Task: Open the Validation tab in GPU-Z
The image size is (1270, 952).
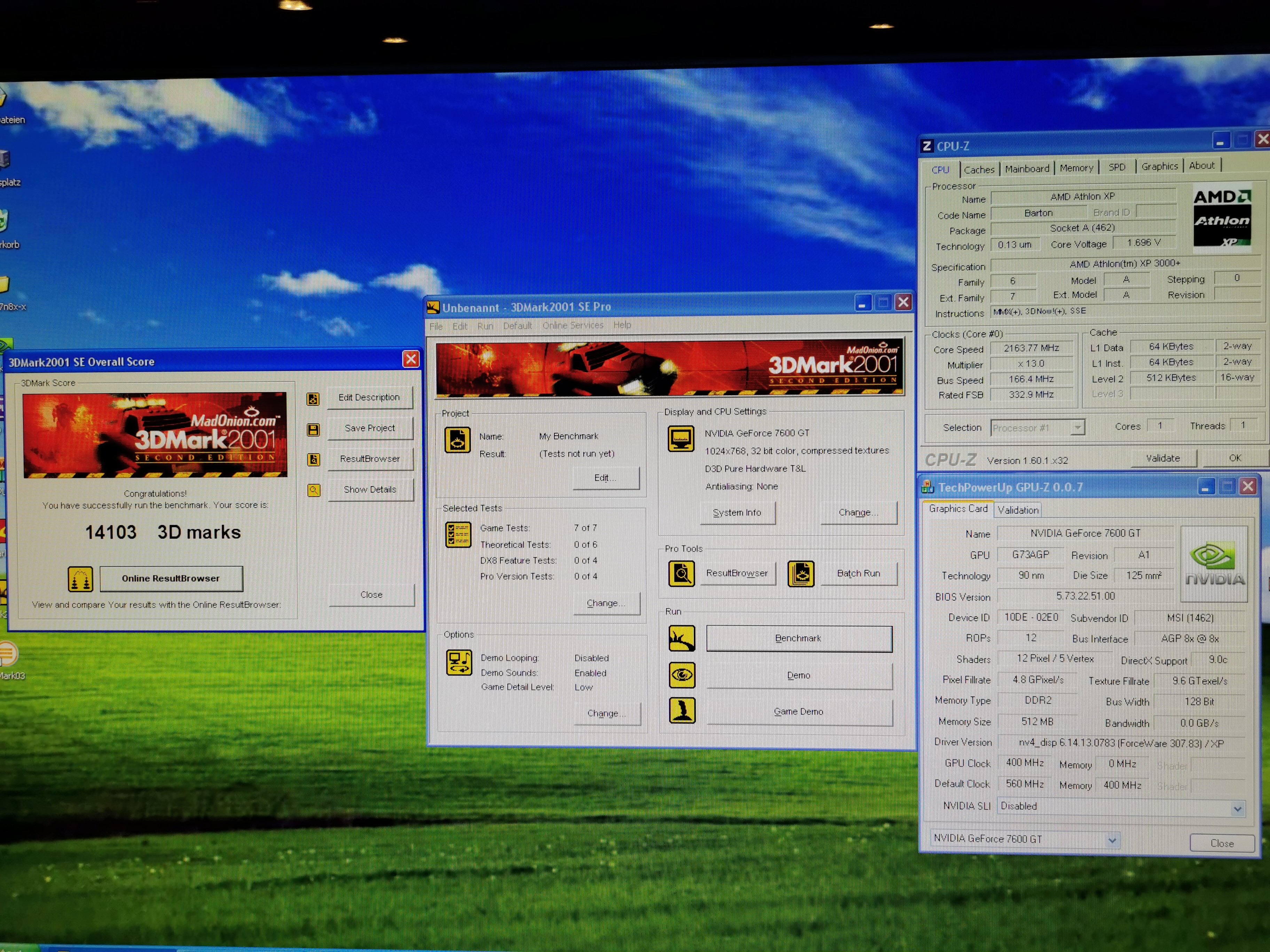Action: (x=1017, y=510)
